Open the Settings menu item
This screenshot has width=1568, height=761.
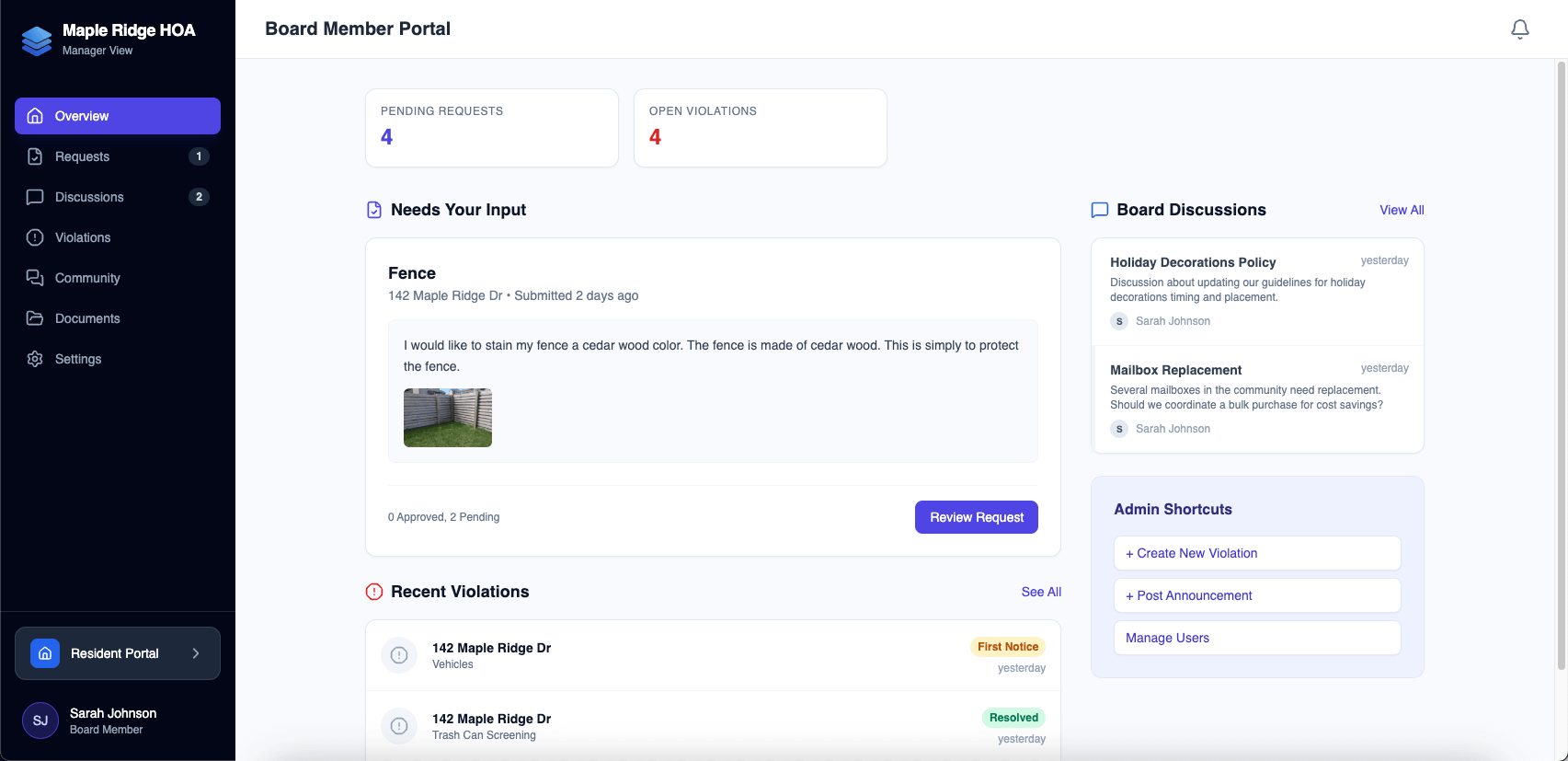click(x=118, y=359)
